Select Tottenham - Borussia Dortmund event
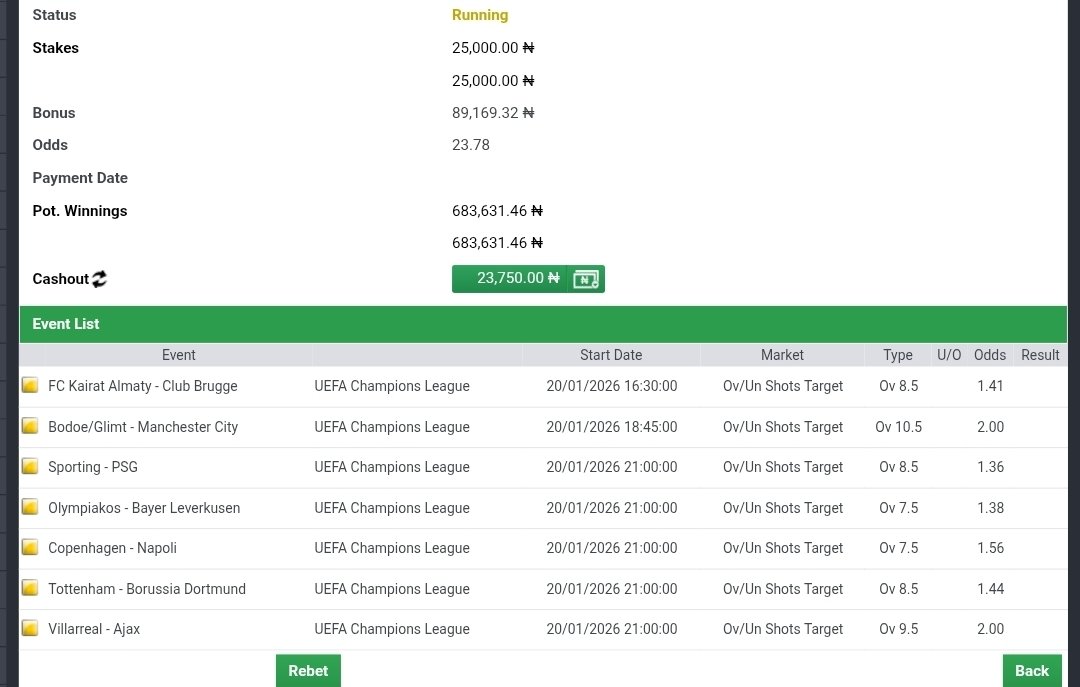The image size is (1080, 687). pyautogui.click(x=147, y=588)
